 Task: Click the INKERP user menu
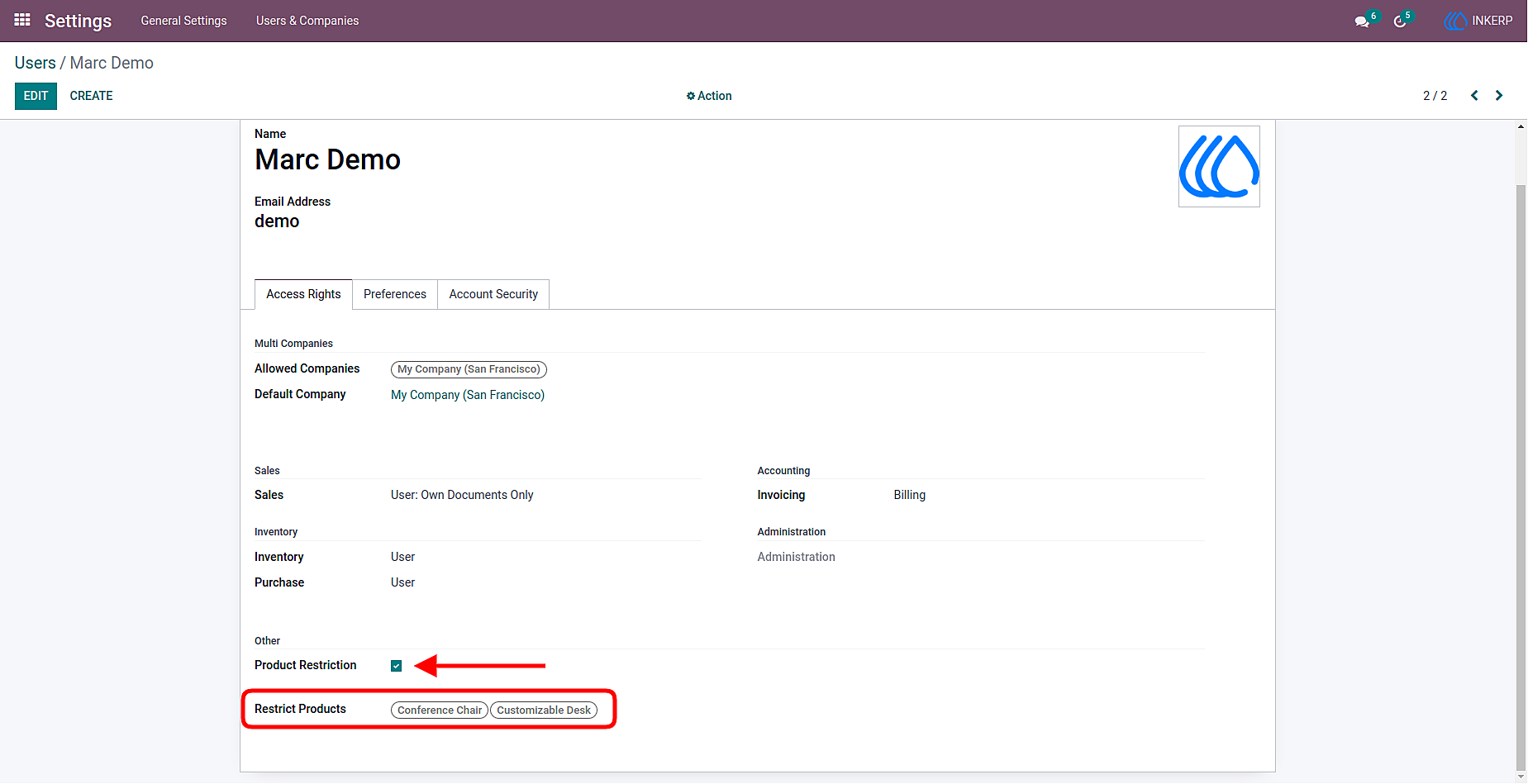[1478, 21]
